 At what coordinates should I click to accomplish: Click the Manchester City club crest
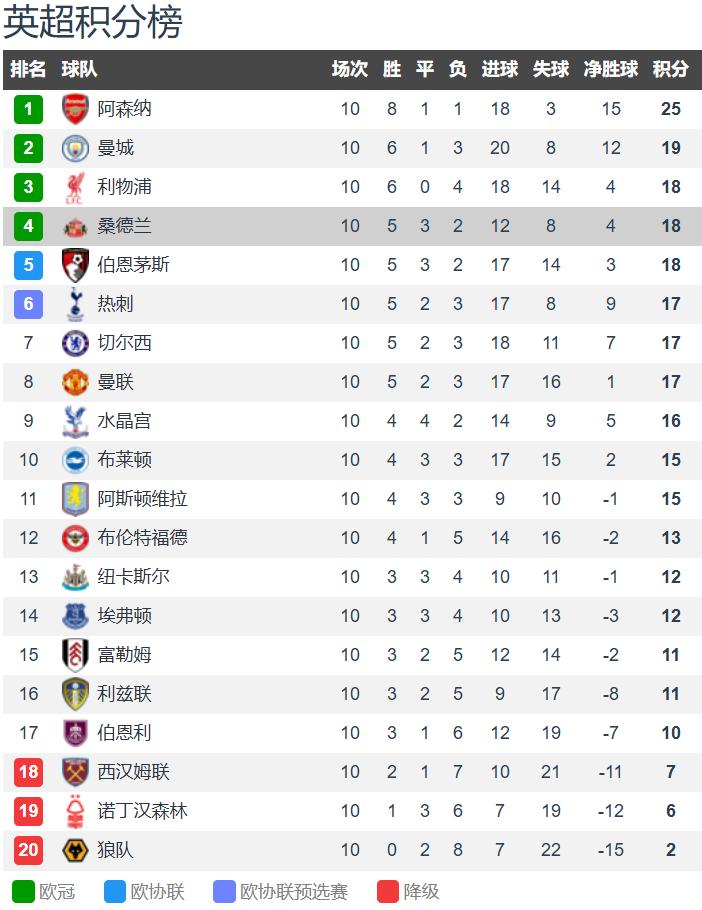pyautogui.click(x=75, y=148)
